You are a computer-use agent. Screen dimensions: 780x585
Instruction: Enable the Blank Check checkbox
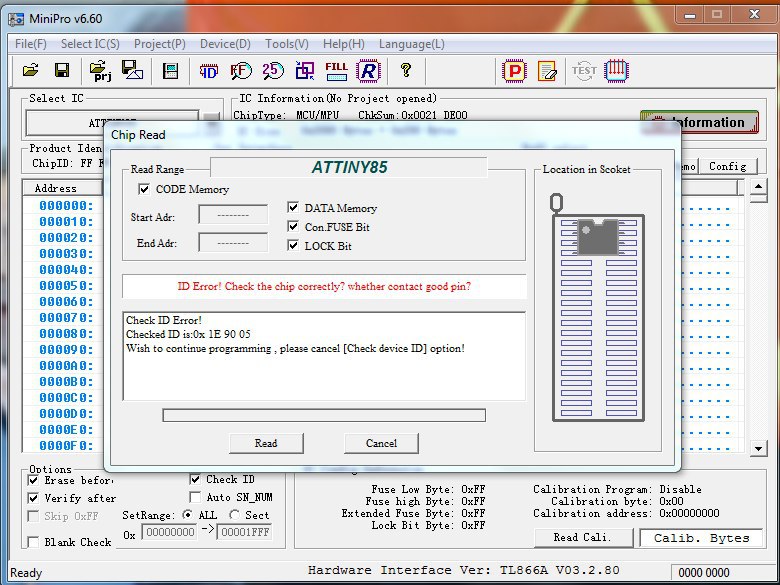33,542
